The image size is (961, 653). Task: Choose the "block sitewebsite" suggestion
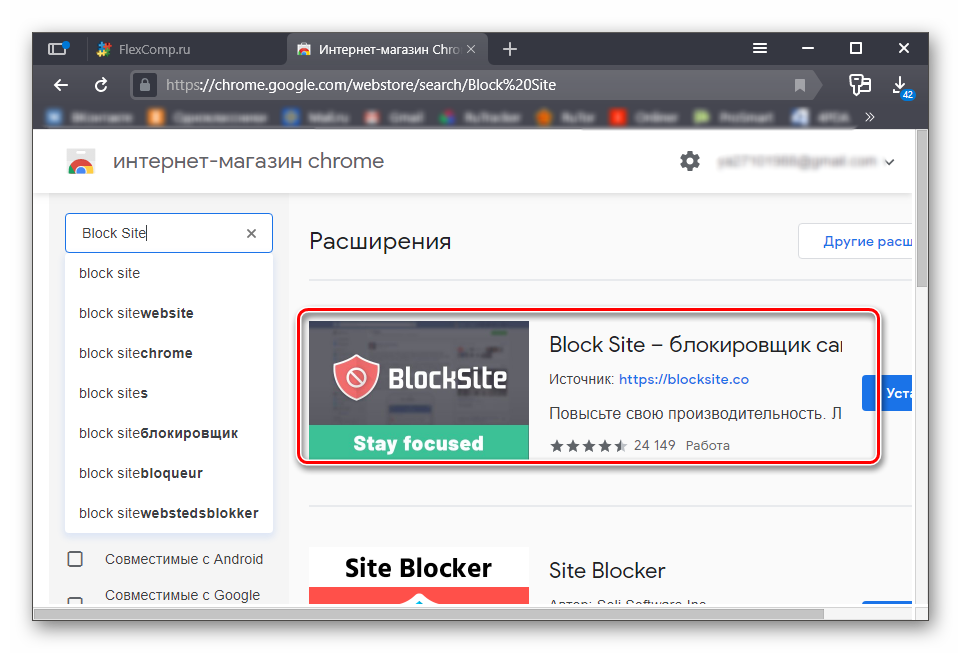(169, 313)
